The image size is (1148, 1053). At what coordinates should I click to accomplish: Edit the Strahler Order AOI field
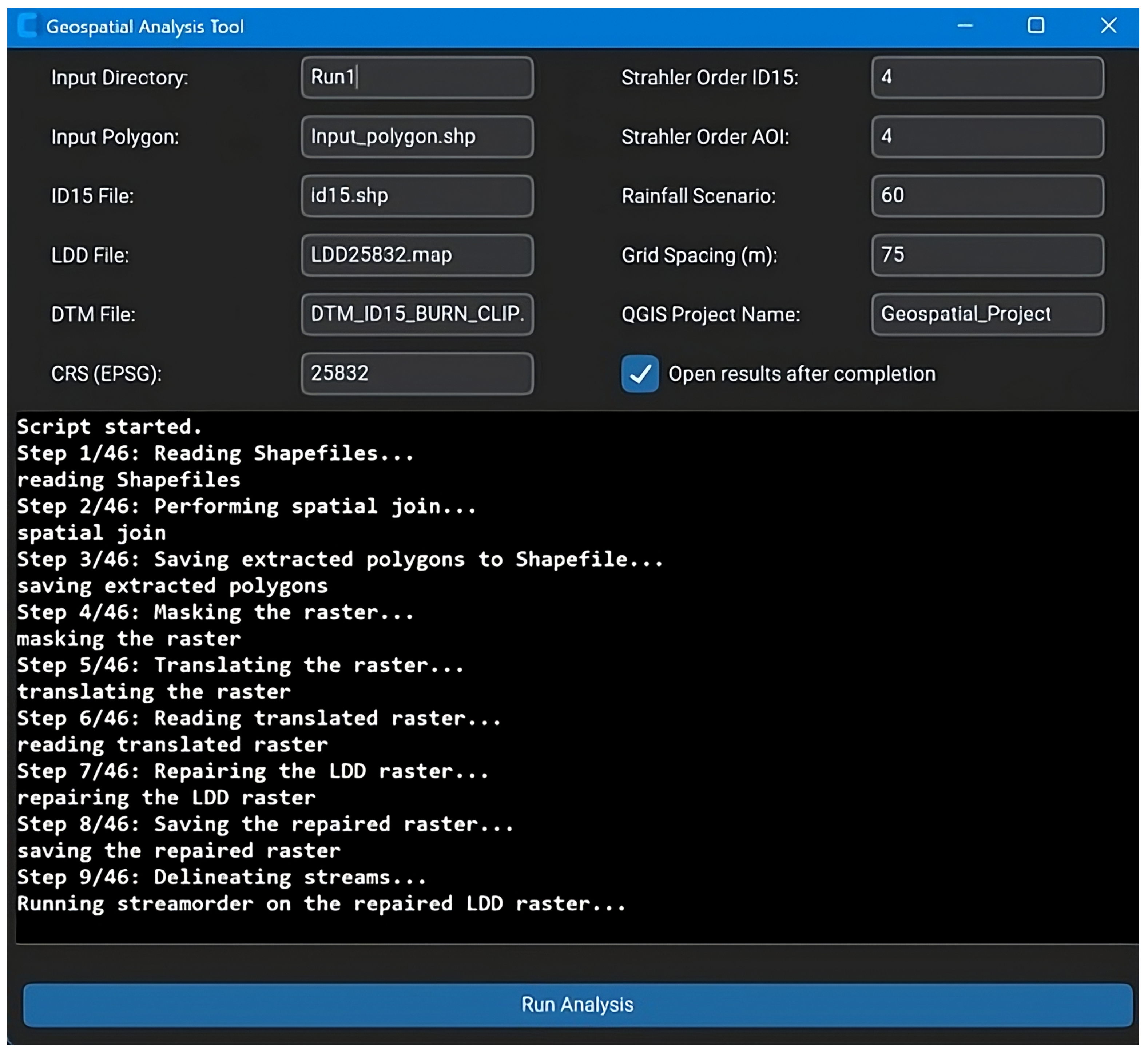coord(987,137)
